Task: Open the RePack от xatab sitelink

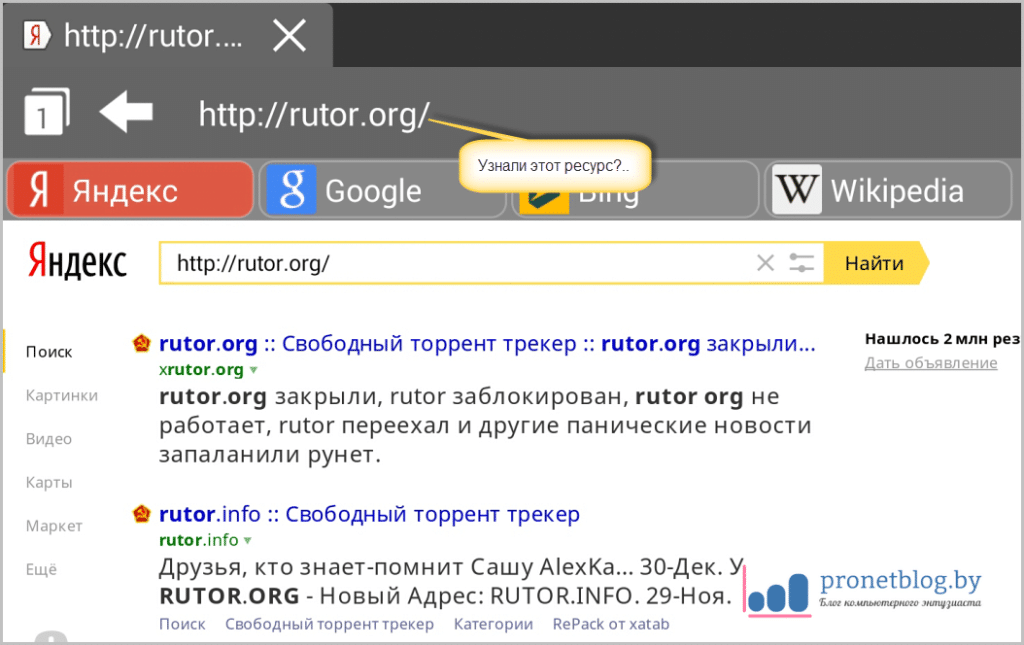Action: tap(611, 624)
